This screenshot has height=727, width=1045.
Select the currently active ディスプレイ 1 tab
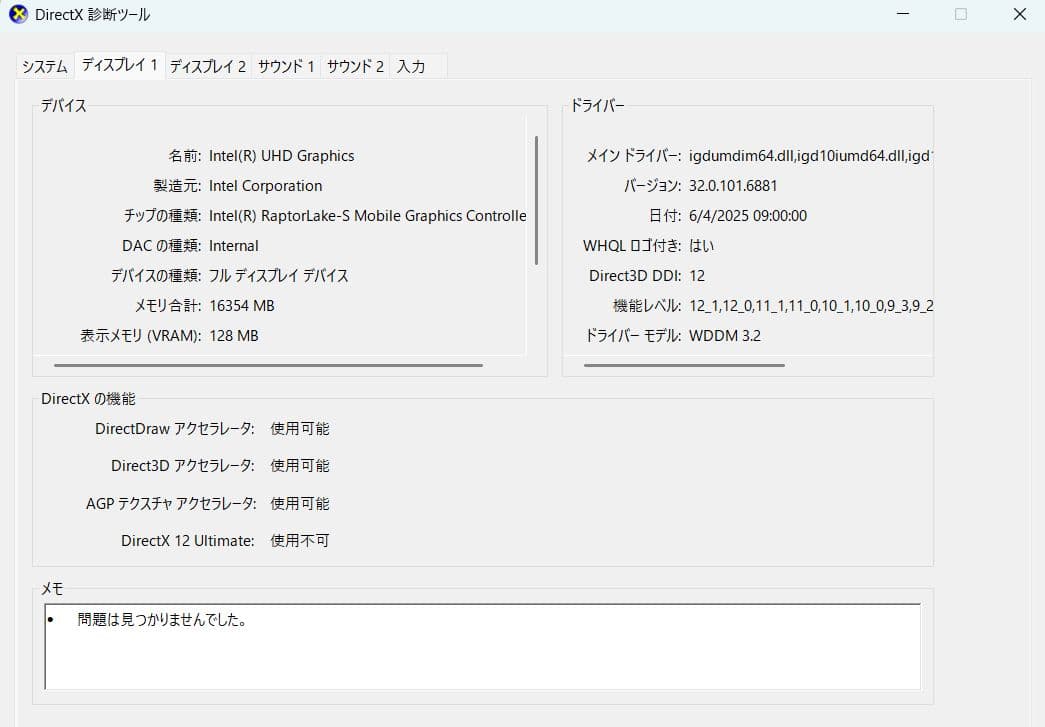[x=119, y=63]
